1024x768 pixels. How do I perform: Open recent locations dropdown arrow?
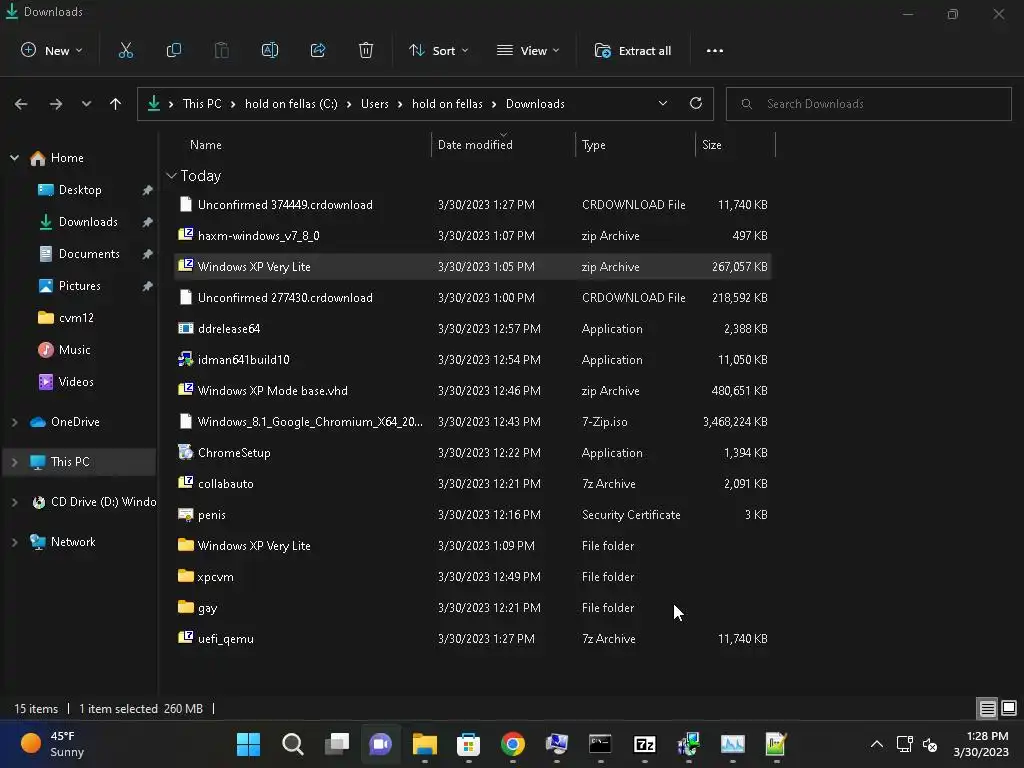tap(86, 104)
